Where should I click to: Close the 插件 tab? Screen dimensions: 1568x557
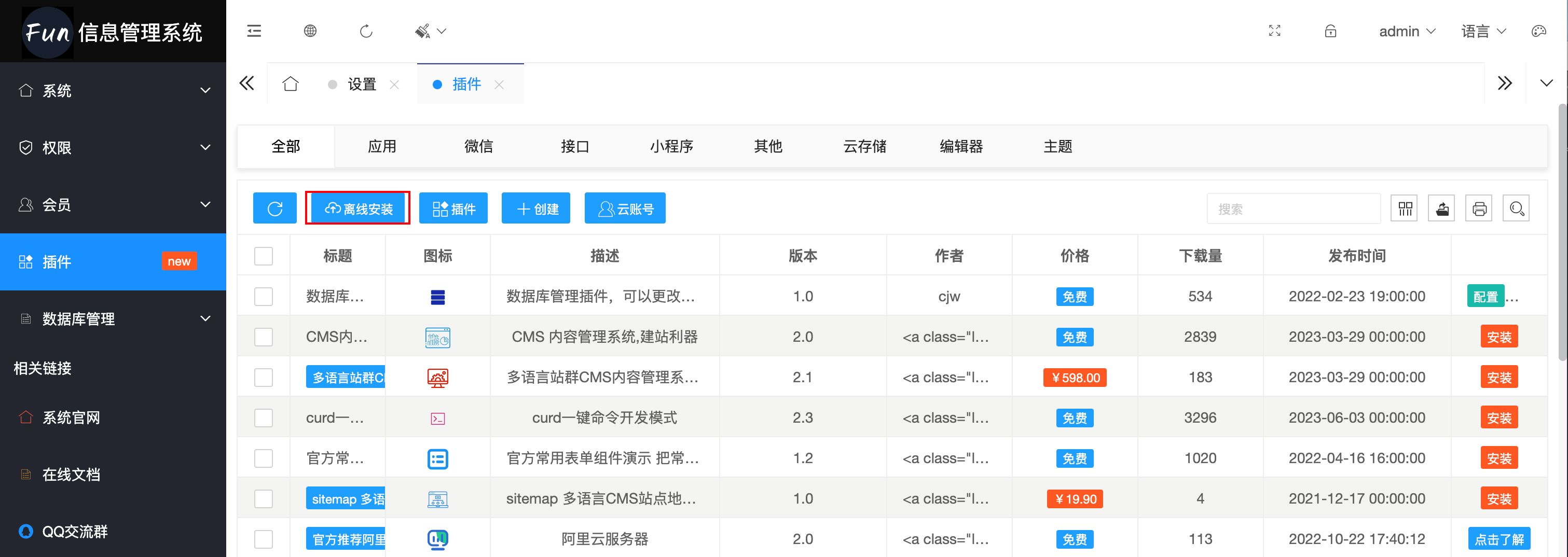499,85
